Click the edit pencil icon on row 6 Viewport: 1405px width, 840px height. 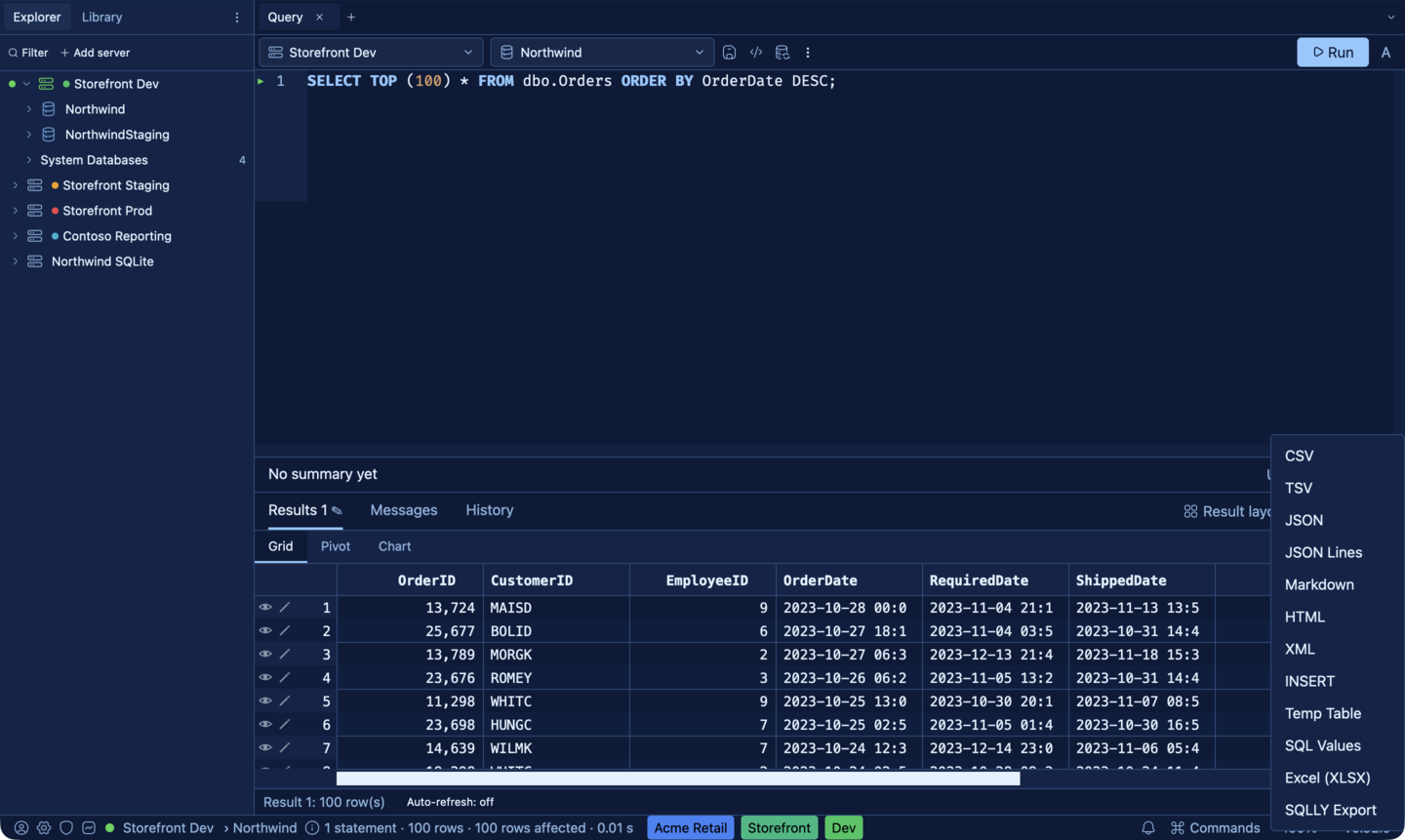pyautogui.click(x=285, y=724)
